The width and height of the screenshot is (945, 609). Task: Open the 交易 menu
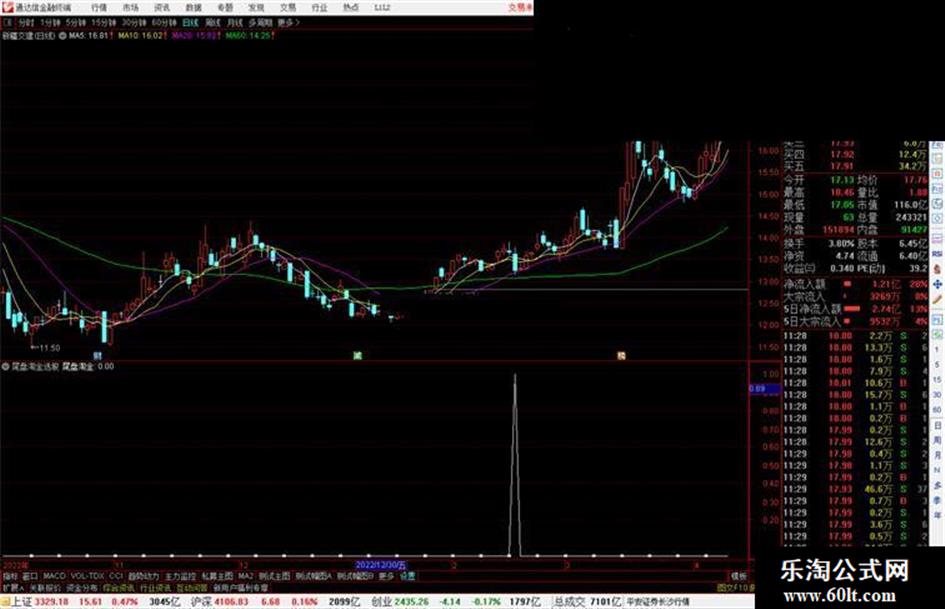287,8
